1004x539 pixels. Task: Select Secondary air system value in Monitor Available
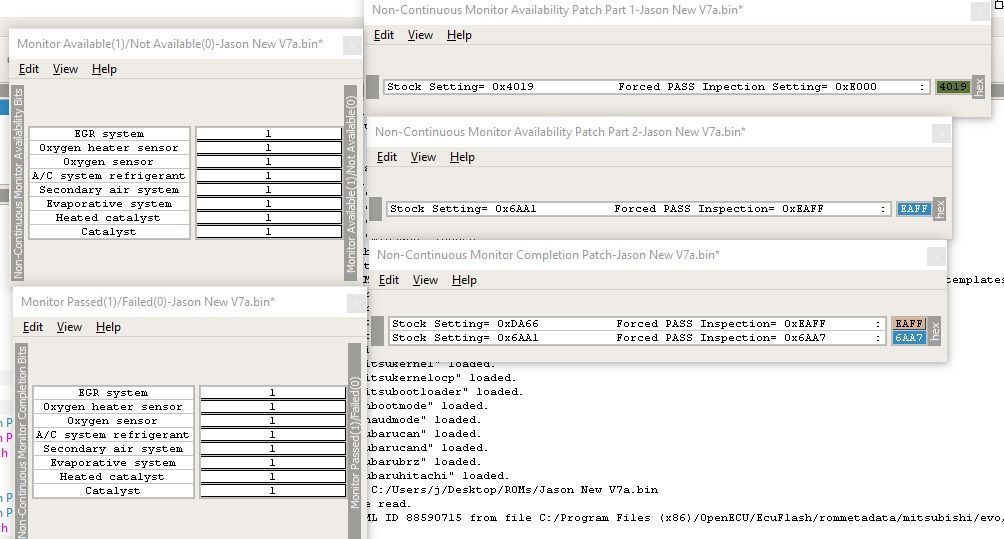269,190
